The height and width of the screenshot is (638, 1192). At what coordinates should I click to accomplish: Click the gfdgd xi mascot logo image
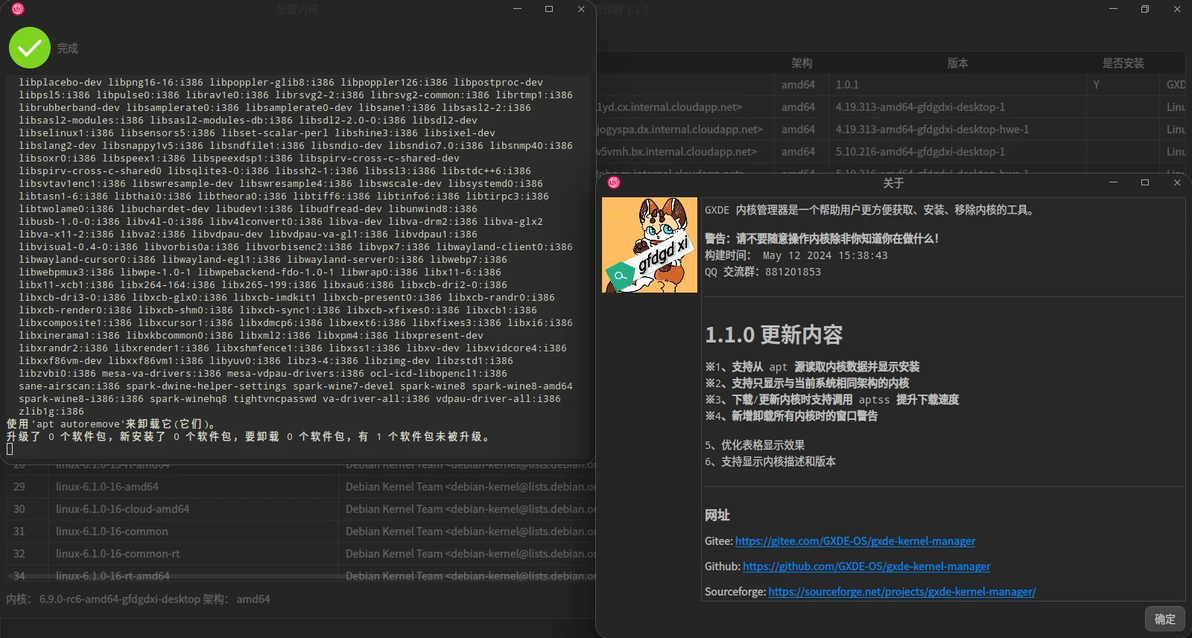point(649,245)
